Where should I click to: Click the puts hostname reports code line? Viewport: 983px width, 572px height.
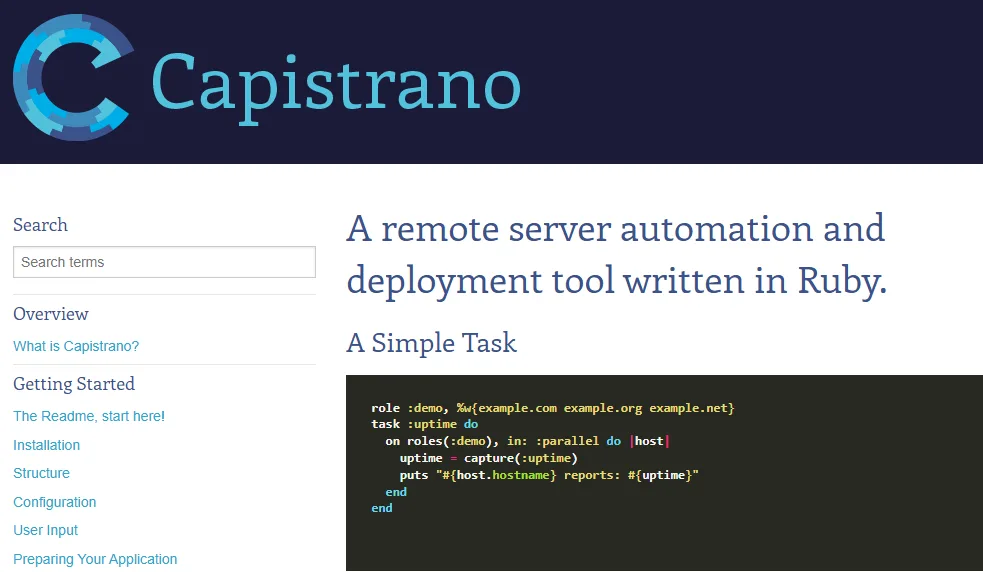click(549, 475)
